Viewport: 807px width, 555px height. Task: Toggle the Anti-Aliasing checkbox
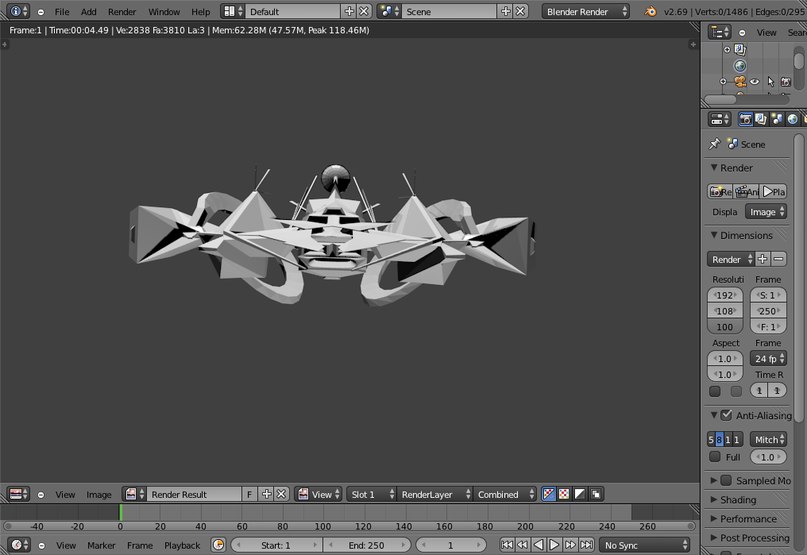[x=726, y=415]
